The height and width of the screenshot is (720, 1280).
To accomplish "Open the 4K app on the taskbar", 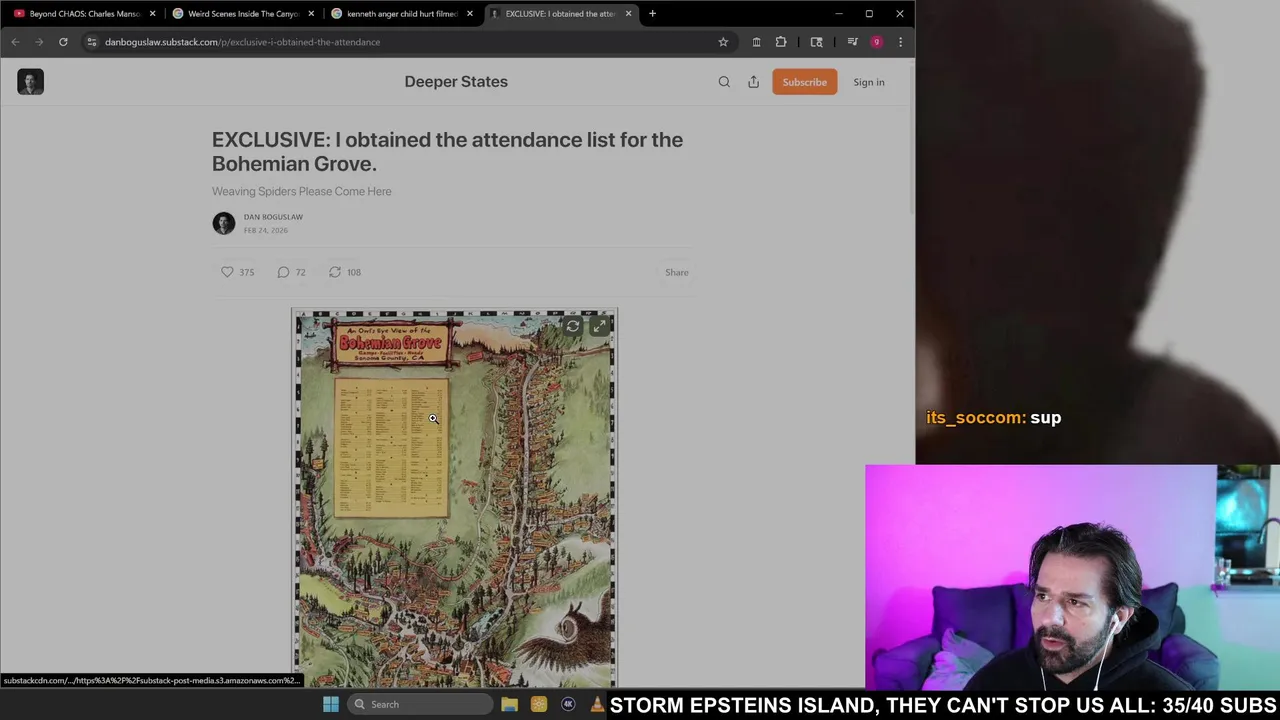I will 568,704.
